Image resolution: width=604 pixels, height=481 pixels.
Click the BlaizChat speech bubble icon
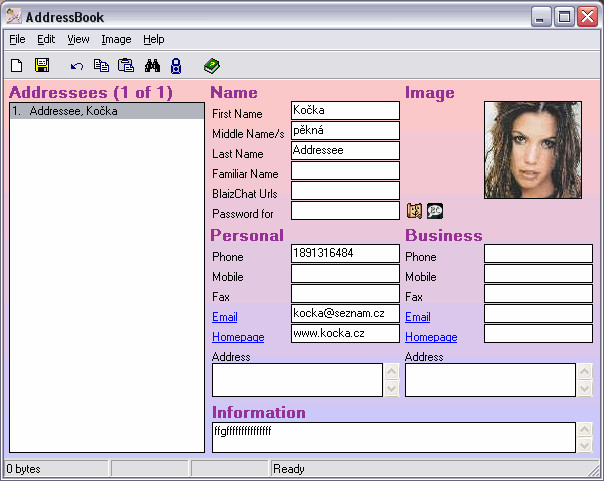coord(435,211)
